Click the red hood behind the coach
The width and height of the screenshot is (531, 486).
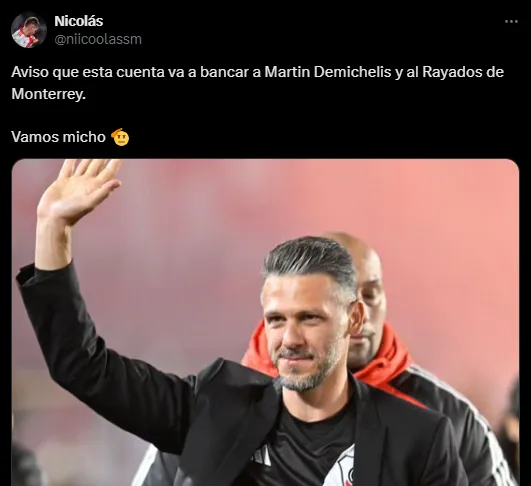tap(383, 359)
